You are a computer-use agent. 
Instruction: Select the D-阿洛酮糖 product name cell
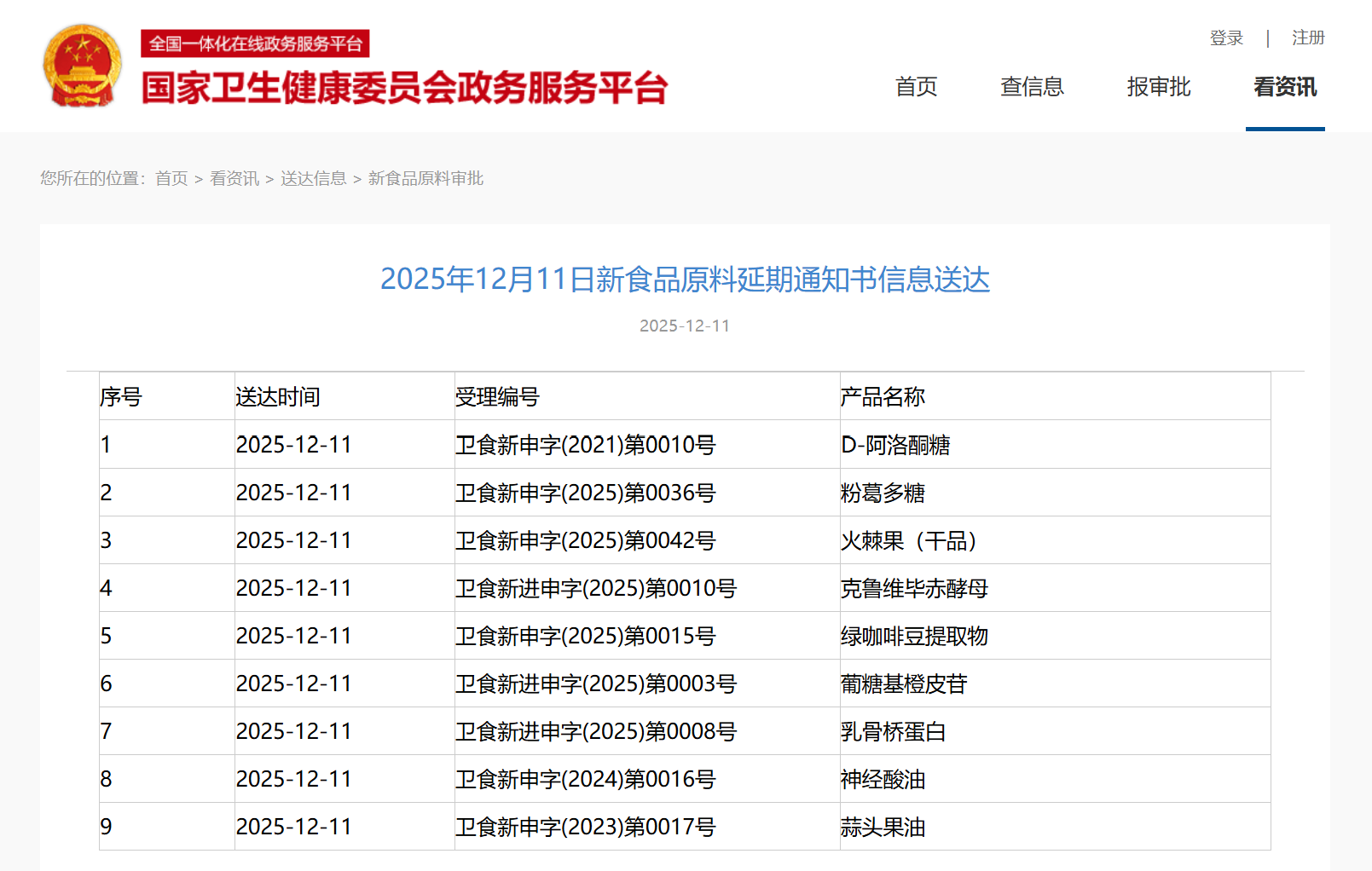[x=895, y=445]
